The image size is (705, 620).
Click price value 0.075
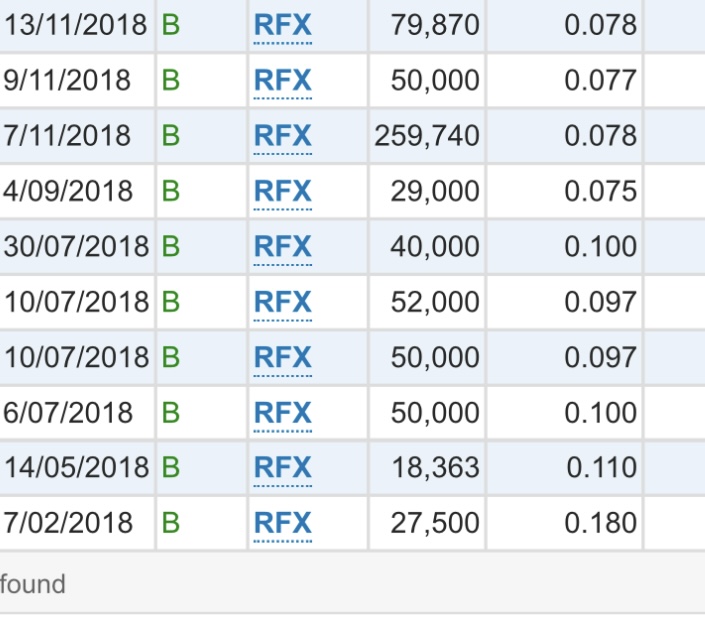pos(600,192)
